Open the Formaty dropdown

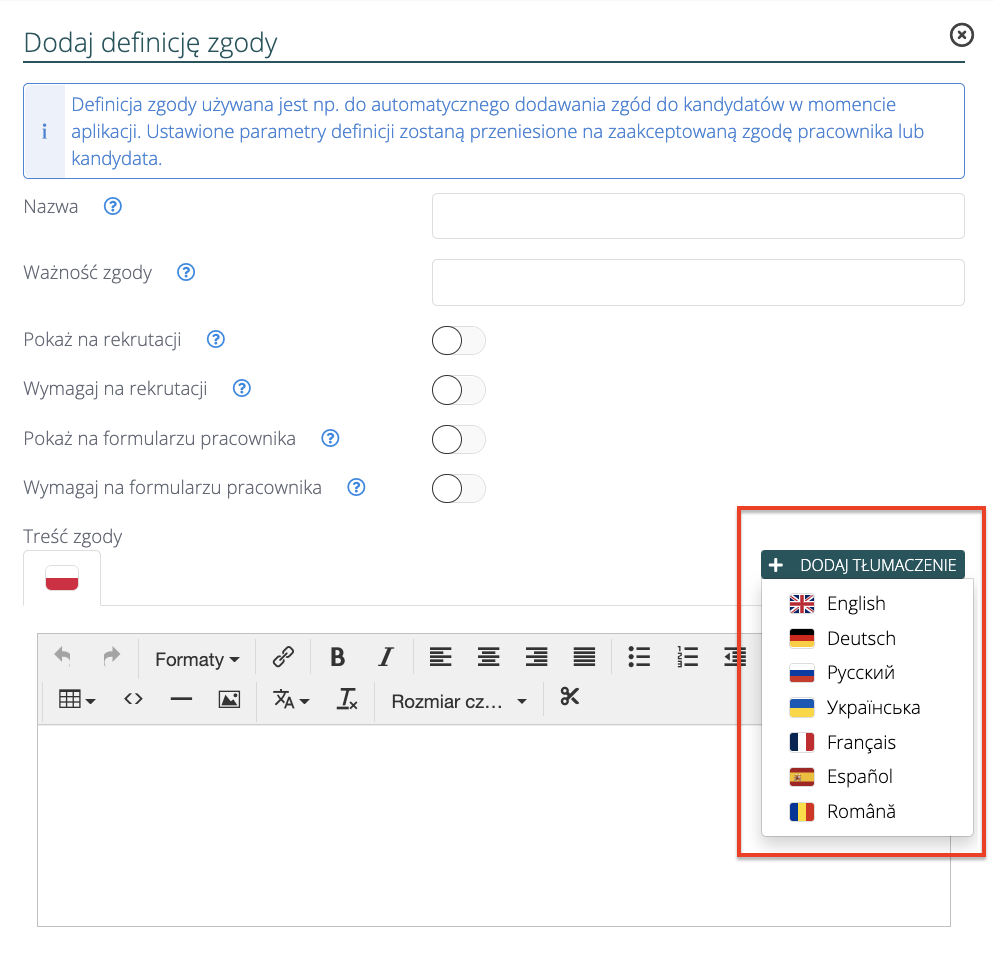[x=197, y=659]
